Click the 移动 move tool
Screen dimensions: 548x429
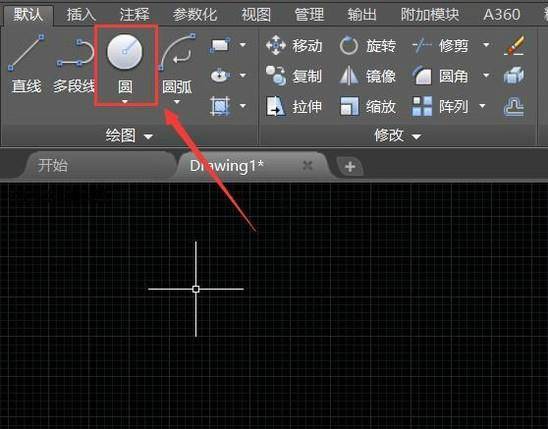pos(294,45)
